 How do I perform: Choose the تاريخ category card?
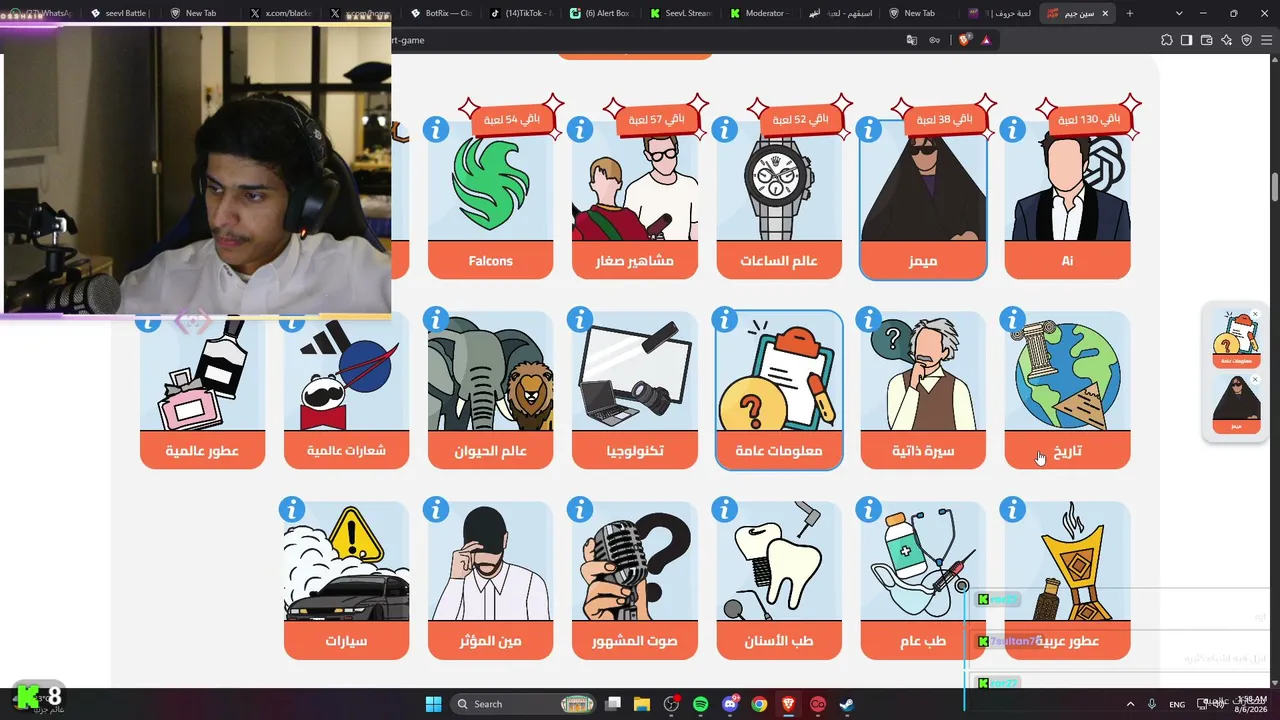click(x=1067, y=390)
